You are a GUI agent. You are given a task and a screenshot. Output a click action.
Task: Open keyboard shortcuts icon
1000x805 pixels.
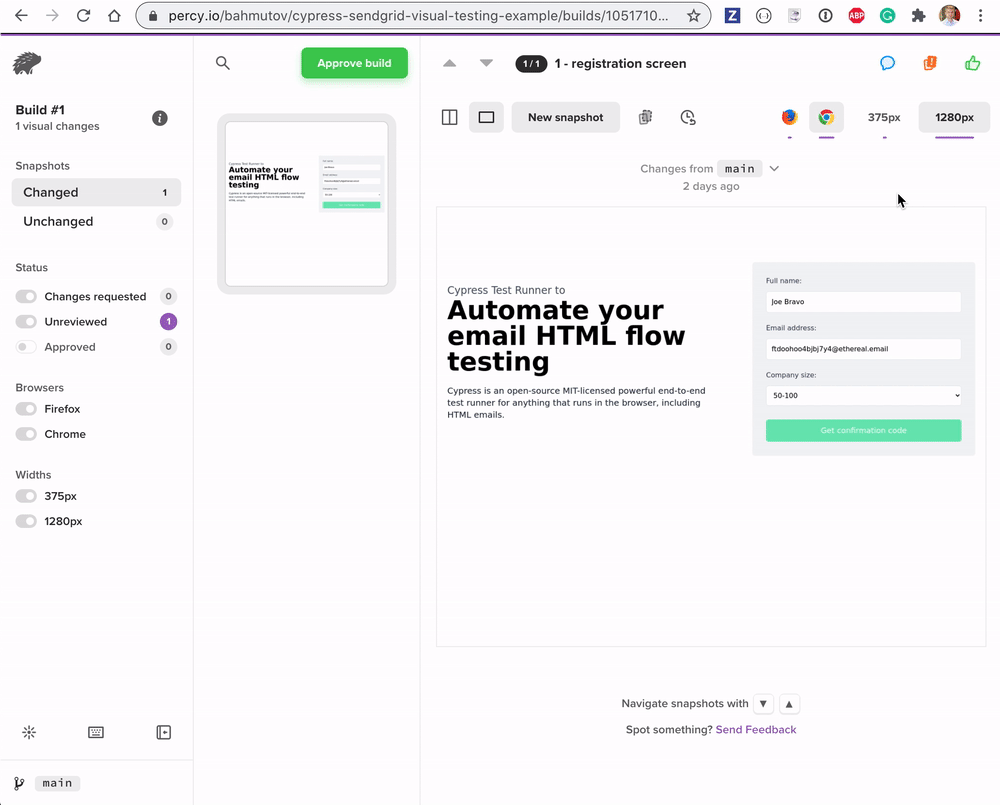tap(96, 732)
